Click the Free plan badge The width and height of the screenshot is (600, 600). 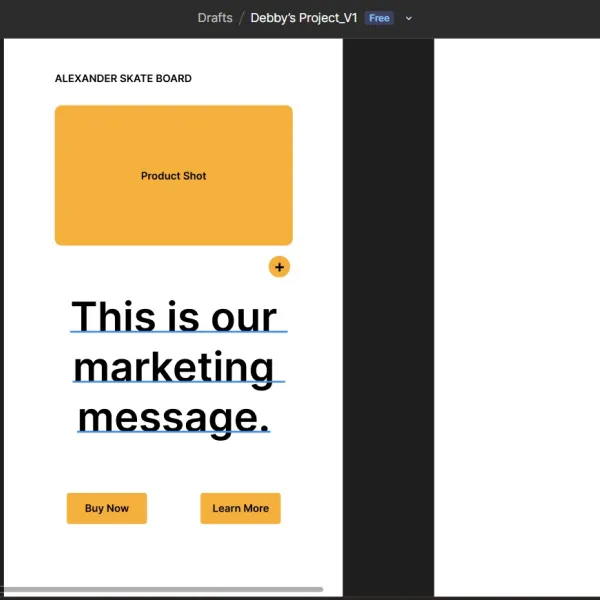coord(379,18)
